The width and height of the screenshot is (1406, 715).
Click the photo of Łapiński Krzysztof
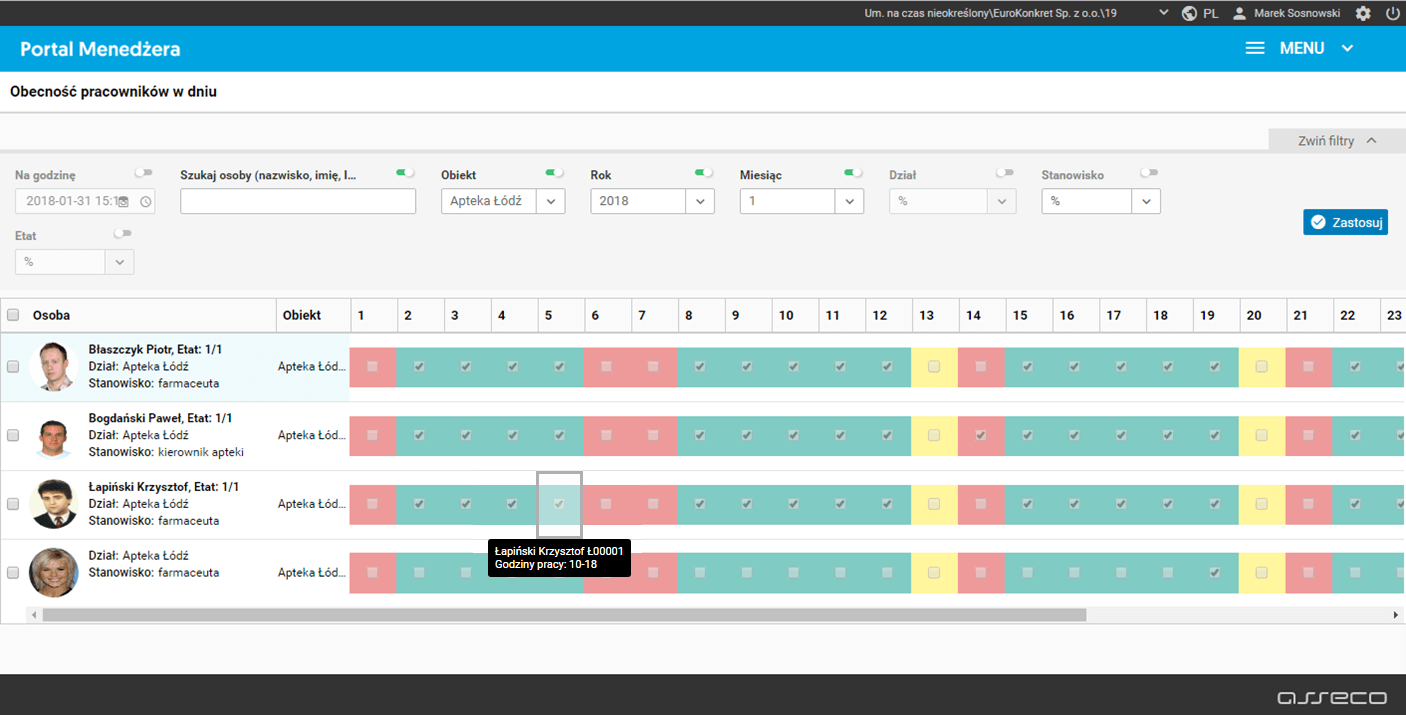point(53,504)
